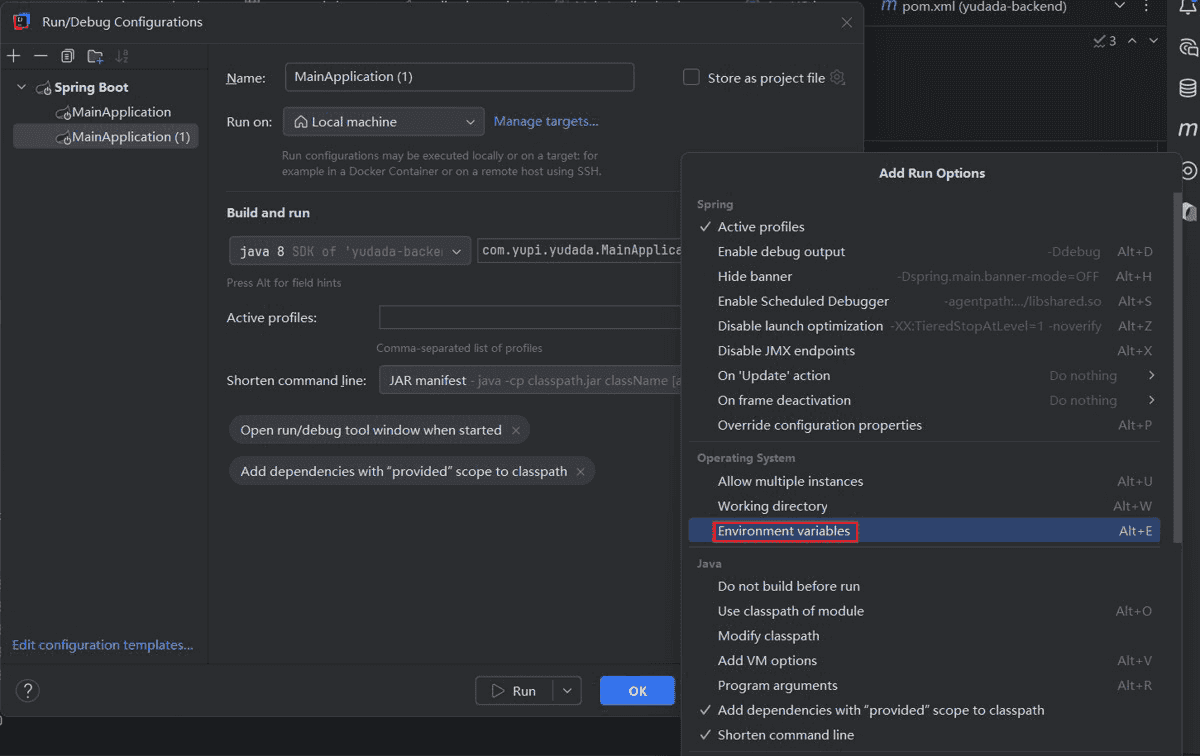Open the Notifications bell panel
1200x756 pixels.
(1188, 7)
